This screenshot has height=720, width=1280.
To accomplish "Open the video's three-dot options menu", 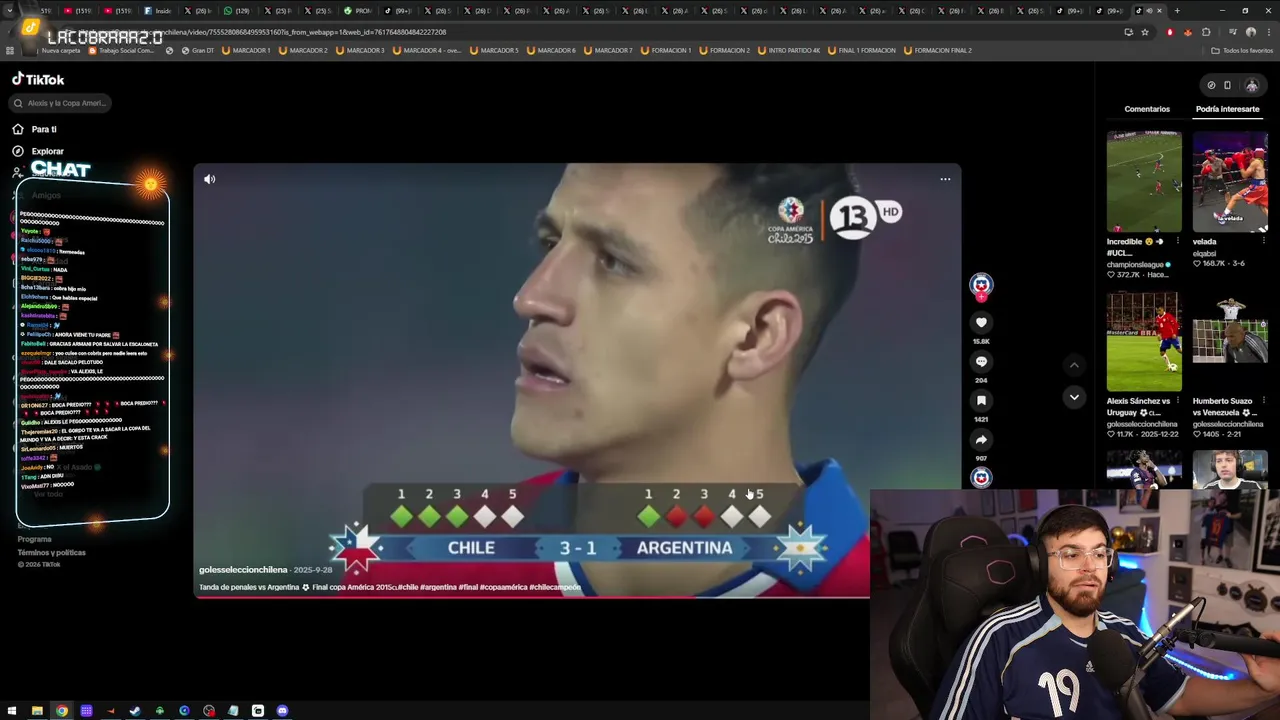I will coord(945,179).
